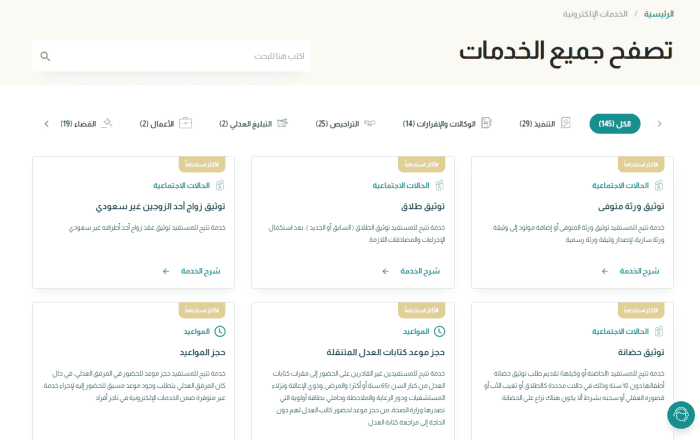Click the page heading تصفح جميع الخدمات
Image resolution: width=700 pixels, height=440 pixels.
coord(566,52)
